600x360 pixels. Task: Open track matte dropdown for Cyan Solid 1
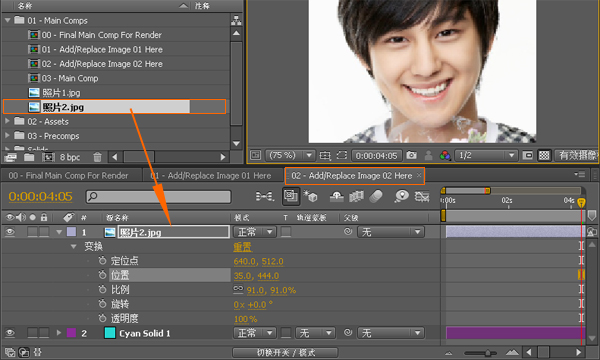click(315, 333)
